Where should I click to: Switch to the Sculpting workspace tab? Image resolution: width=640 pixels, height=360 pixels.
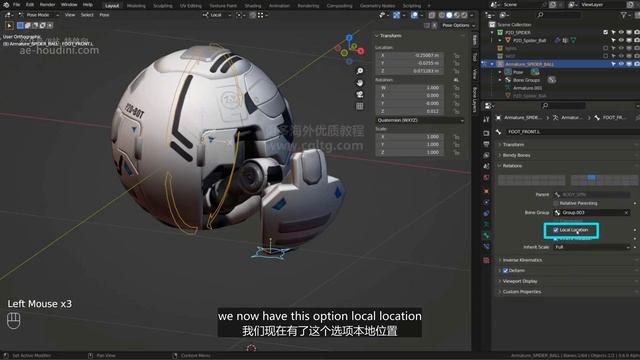pos(162,6)
